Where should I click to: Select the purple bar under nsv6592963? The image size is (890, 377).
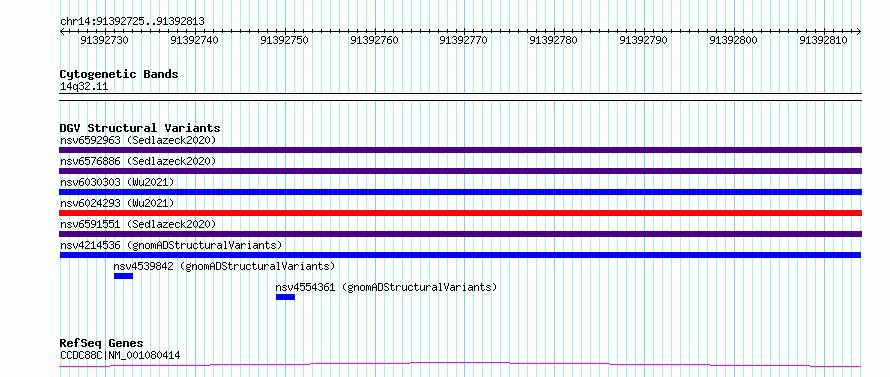click(460, 150)
